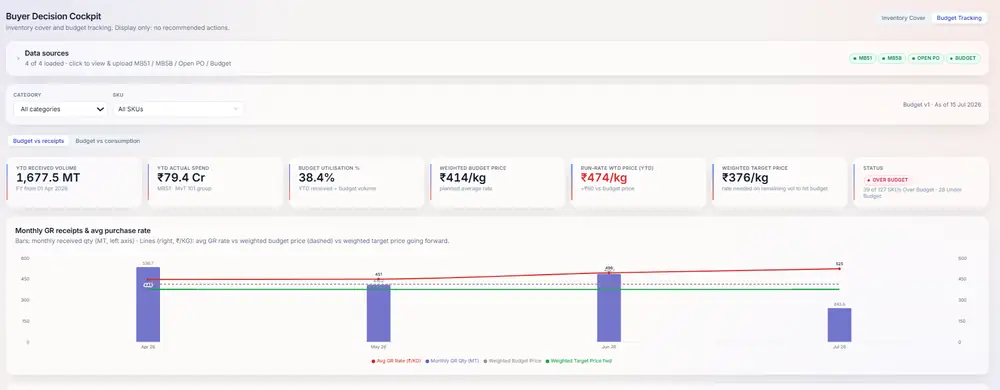Click the 1,677.5 MT volume value
Viewport: 1000px width, 390px height.
click(48, 178)
